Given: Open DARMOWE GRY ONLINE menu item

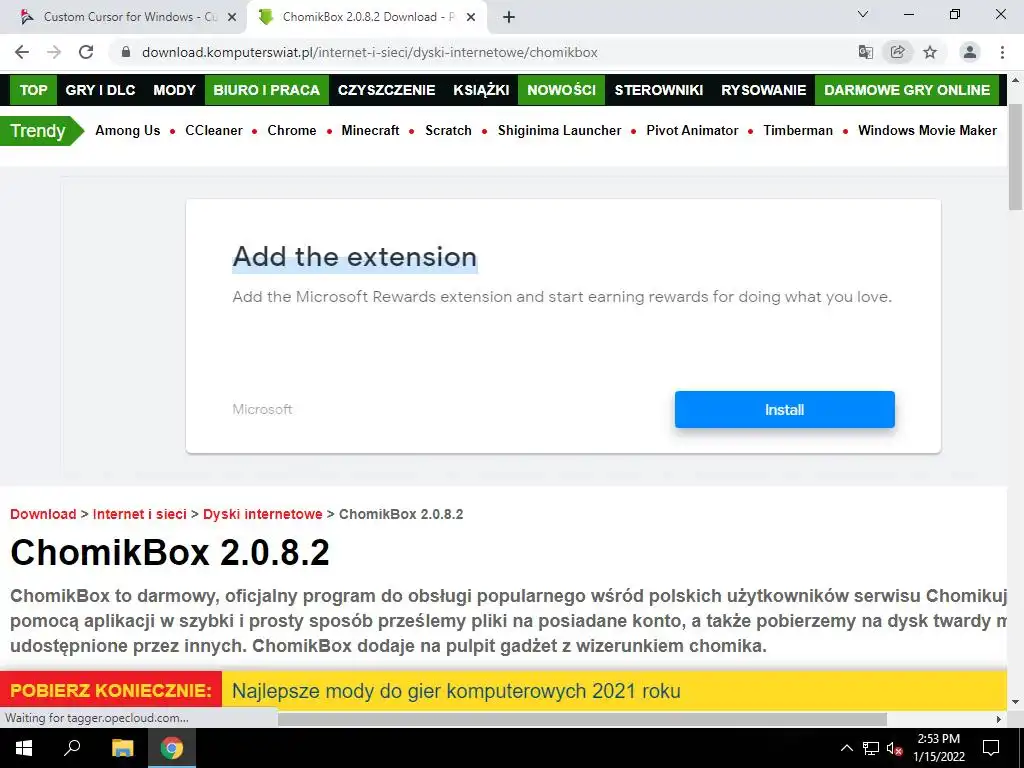Looking at the screenshot, I should pyautogui.click(x=907, y=90).
